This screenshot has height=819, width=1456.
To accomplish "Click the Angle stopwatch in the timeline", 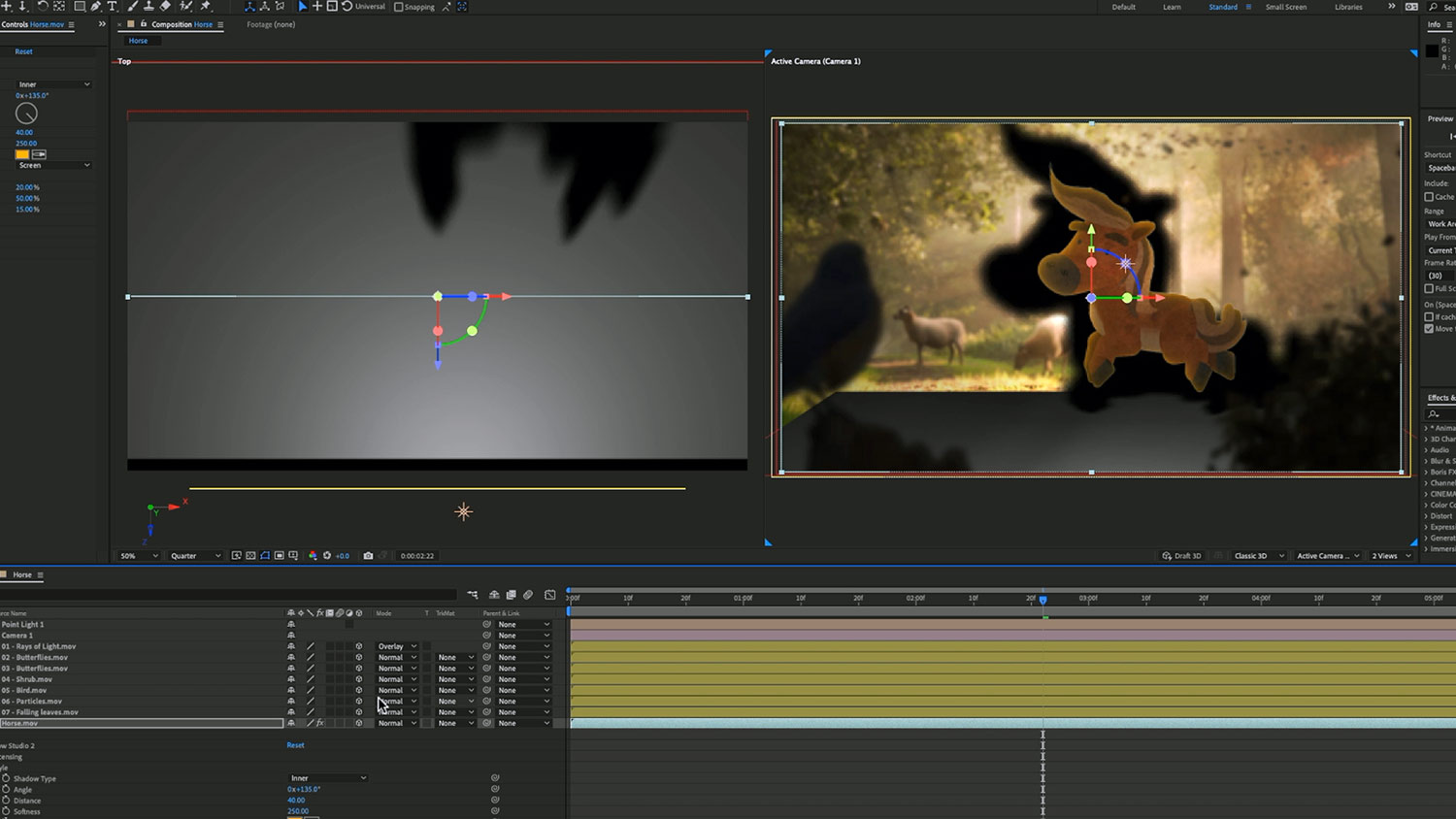I will click(6, 789).
